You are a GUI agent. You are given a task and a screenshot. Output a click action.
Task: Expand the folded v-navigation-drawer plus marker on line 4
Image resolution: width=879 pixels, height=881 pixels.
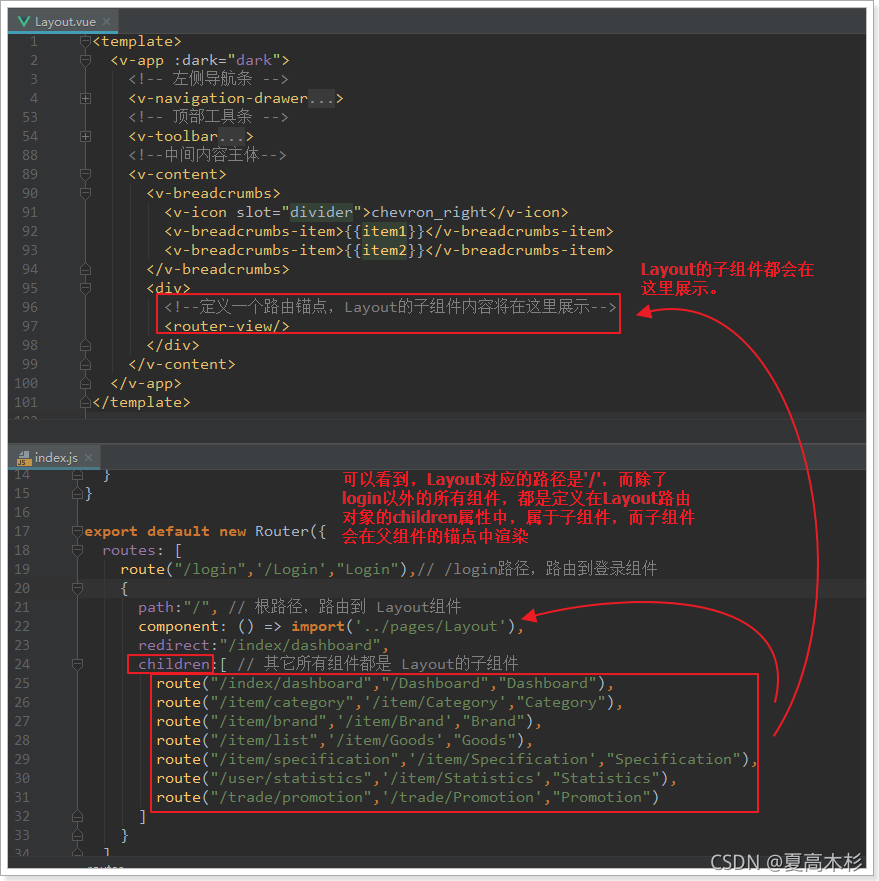(x=85, y=98)
